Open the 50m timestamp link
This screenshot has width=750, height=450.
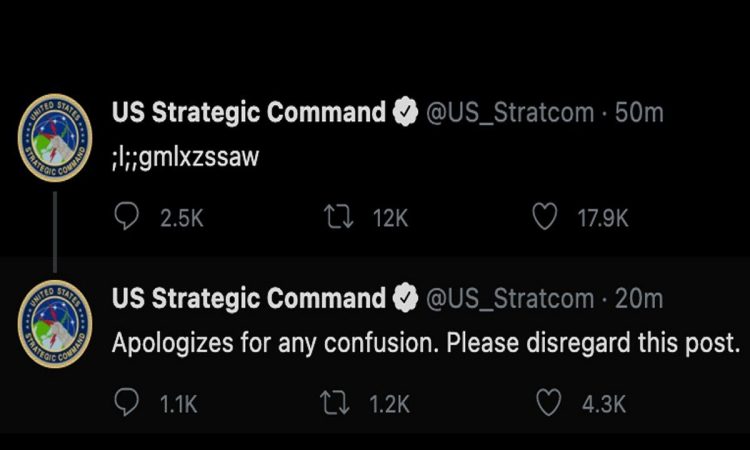[x=639, y=113]
